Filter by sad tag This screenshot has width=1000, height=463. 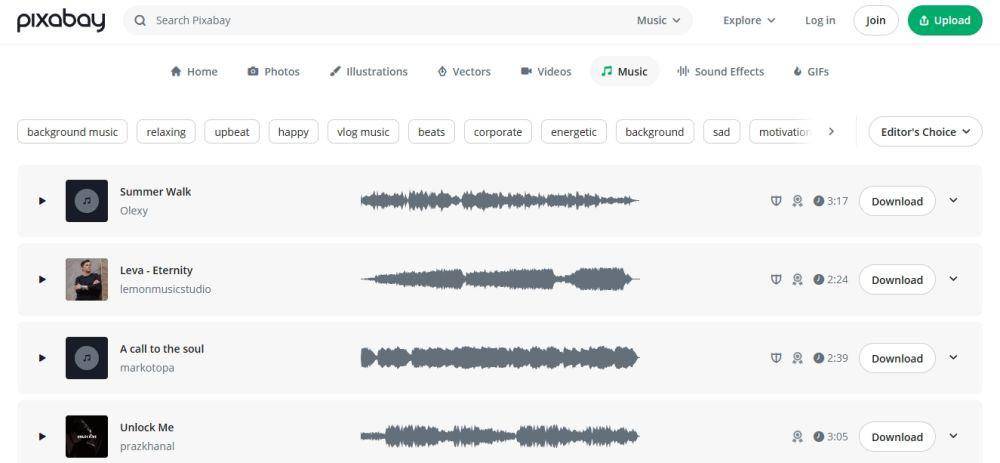[x=721, y=132]
